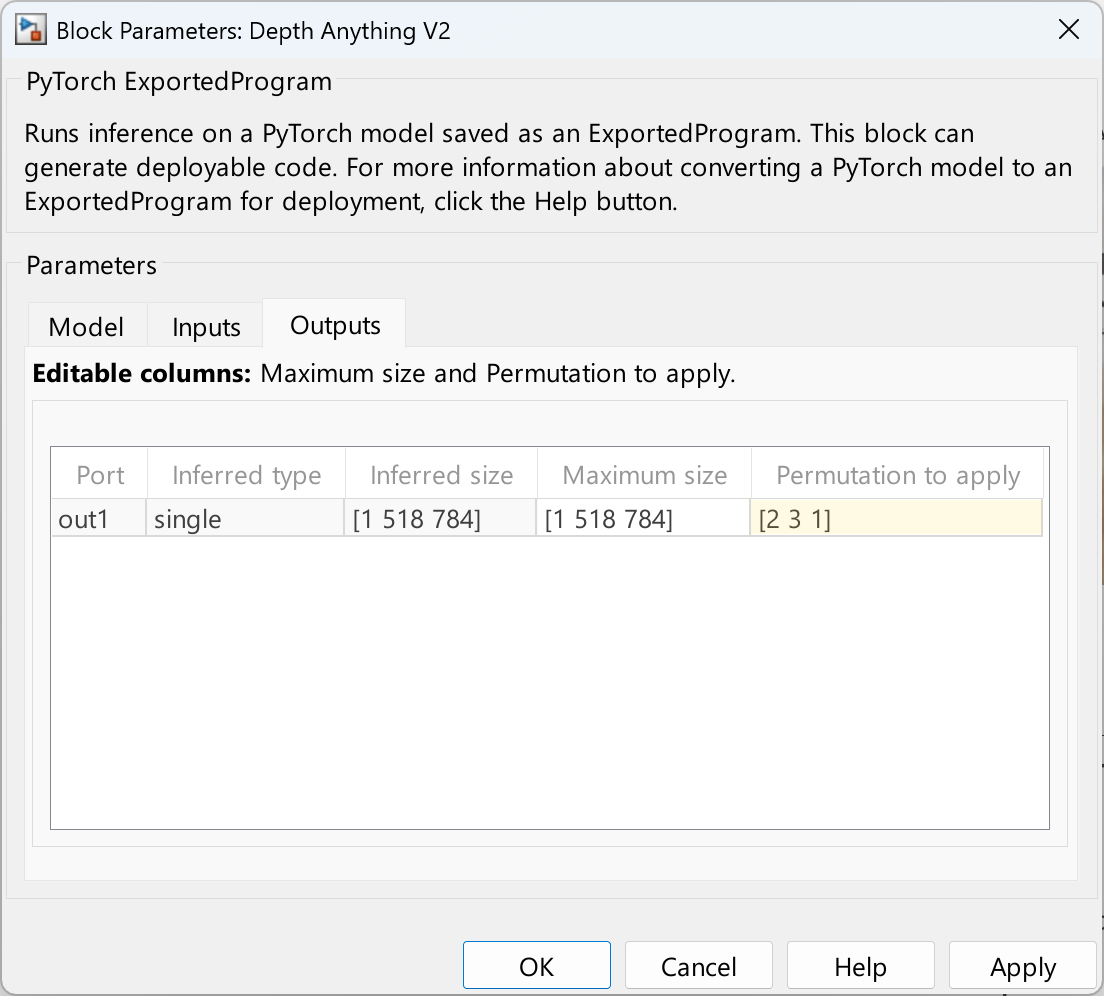This screenshot has width=1104, height=996.
Task: Click the Port column header
Action: [x=100, y=475]
